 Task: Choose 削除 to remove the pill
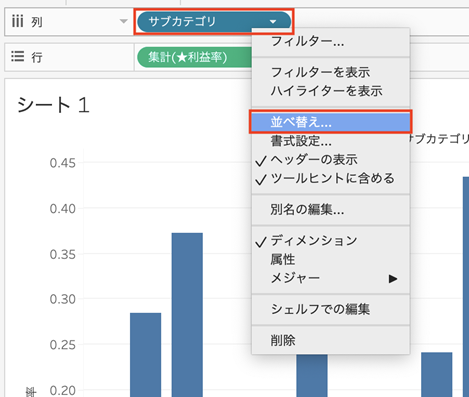pyautogui.click(x=331, y=340)
